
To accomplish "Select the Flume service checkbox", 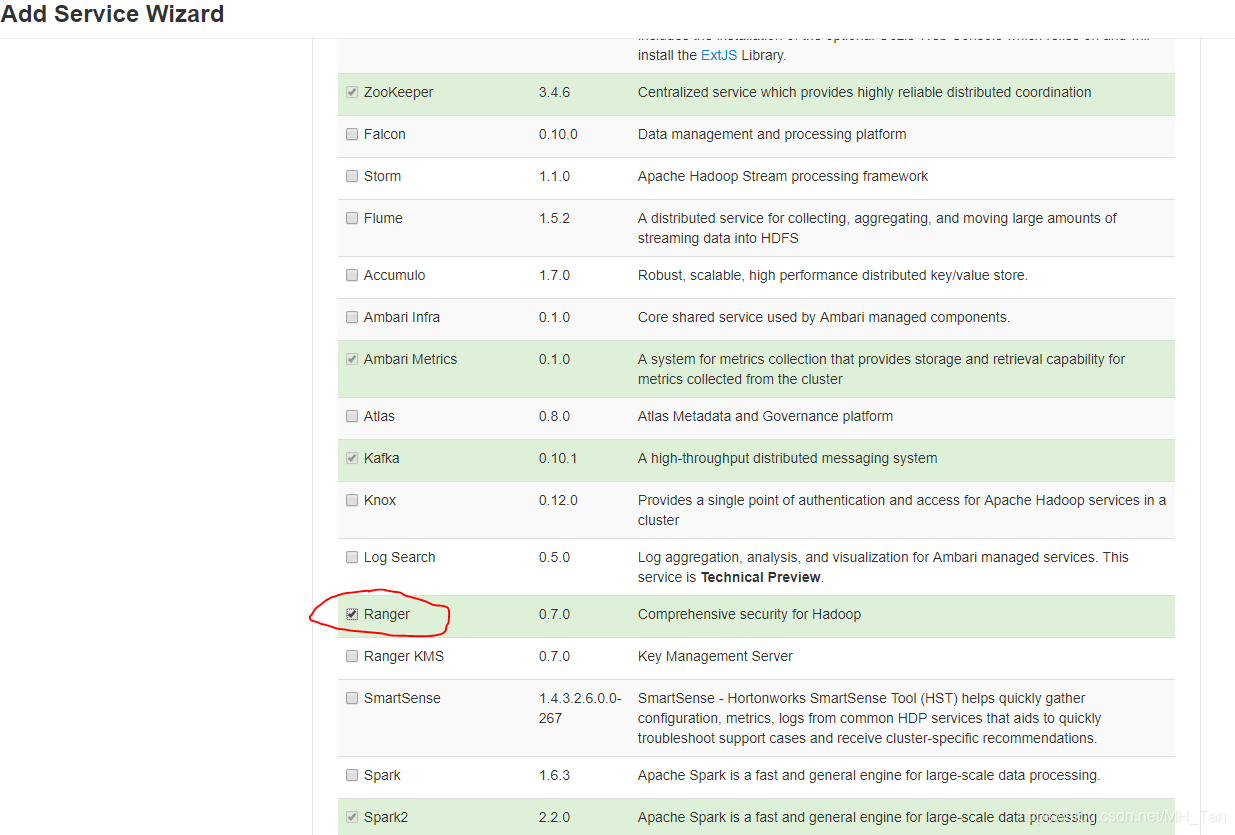I will coord(352,218).
